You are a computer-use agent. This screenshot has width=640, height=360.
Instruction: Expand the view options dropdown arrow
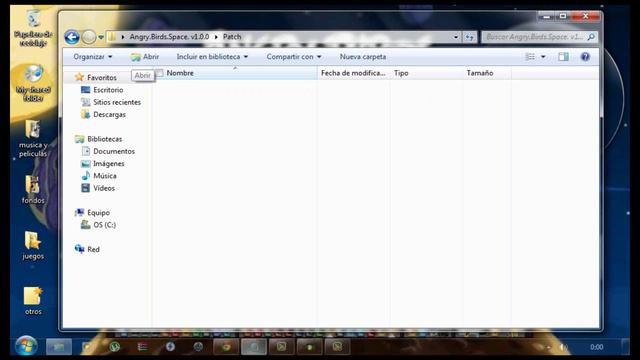tap(543, 57)
